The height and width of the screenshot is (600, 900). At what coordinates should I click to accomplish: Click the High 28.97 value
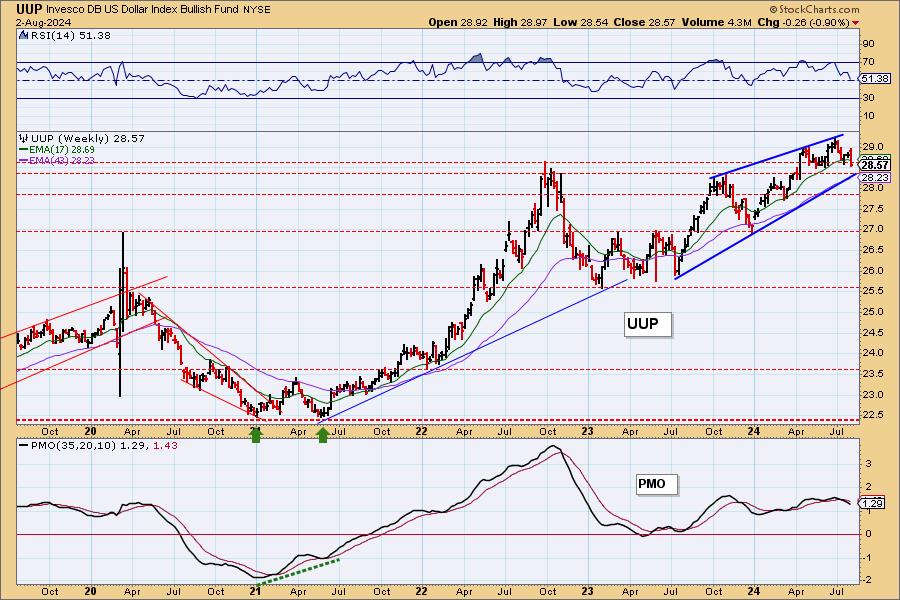click(x=520, y=22)
